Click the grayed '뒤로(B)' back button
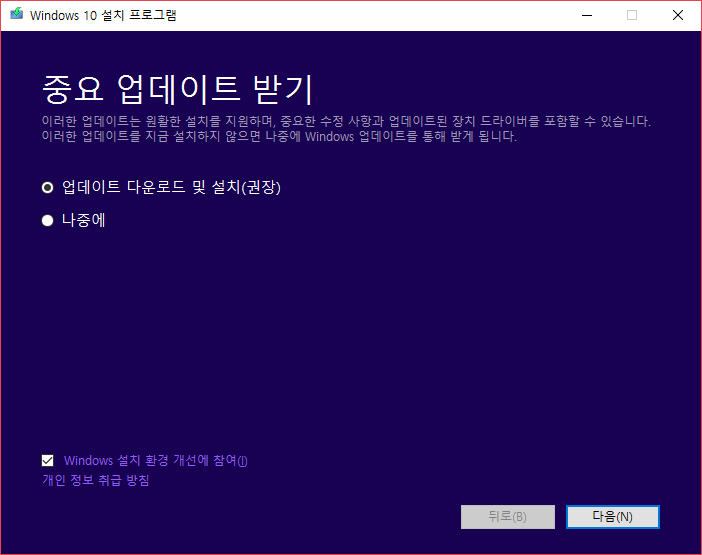 coord(508,517)
